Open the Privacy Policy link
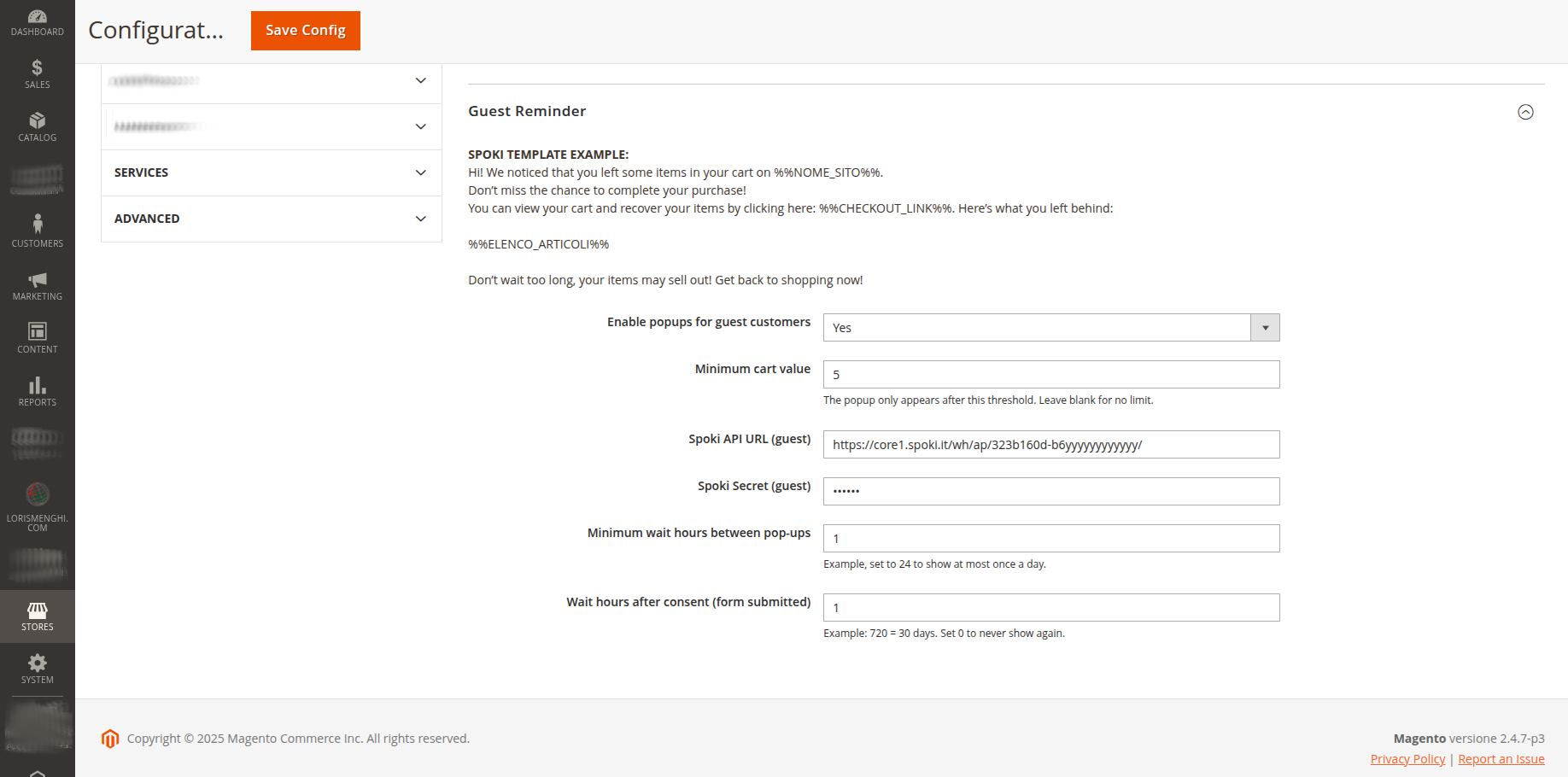 point(1407,759)
